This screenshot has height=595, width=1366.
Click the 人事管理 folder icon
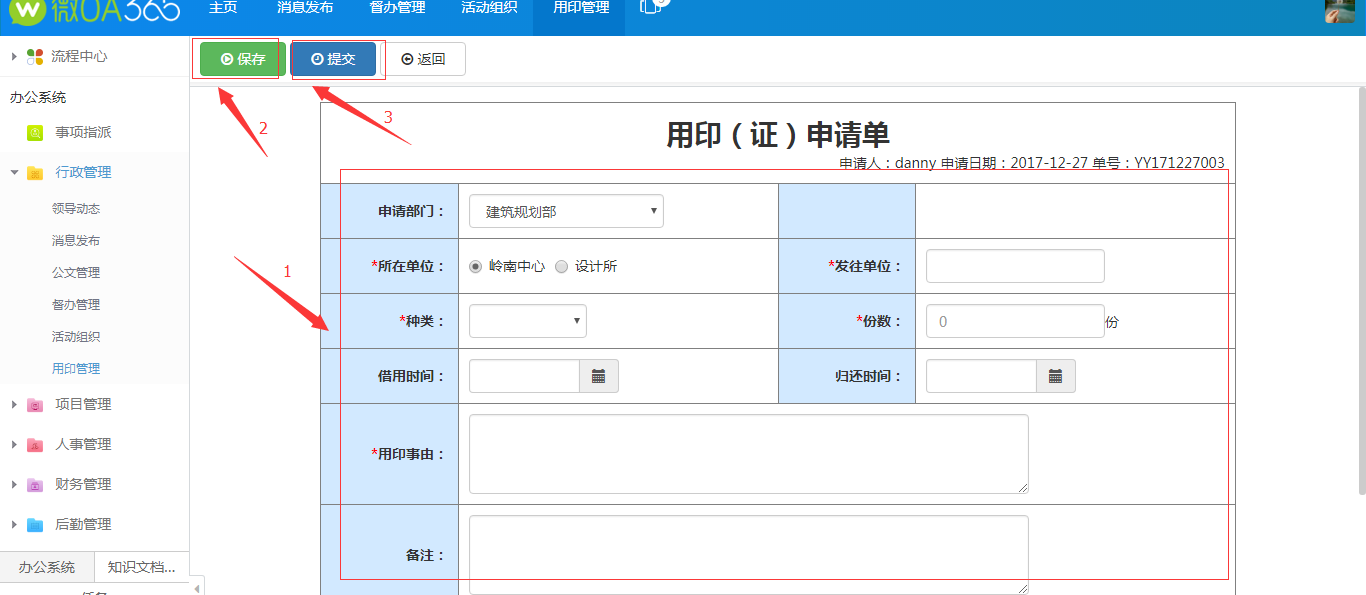(35, 445)
